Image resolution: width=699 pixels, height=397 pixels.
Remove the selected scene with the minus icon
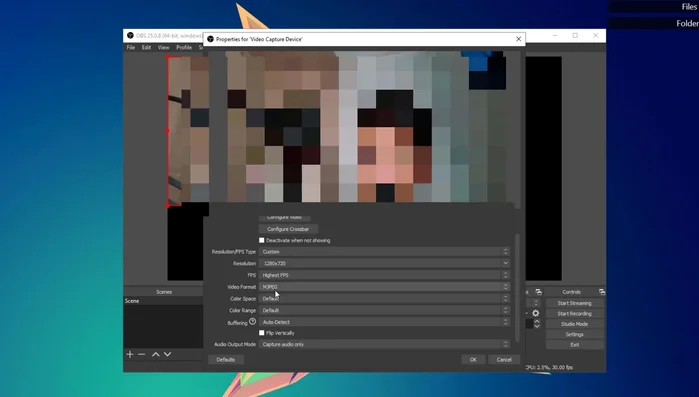click(142, 354)
